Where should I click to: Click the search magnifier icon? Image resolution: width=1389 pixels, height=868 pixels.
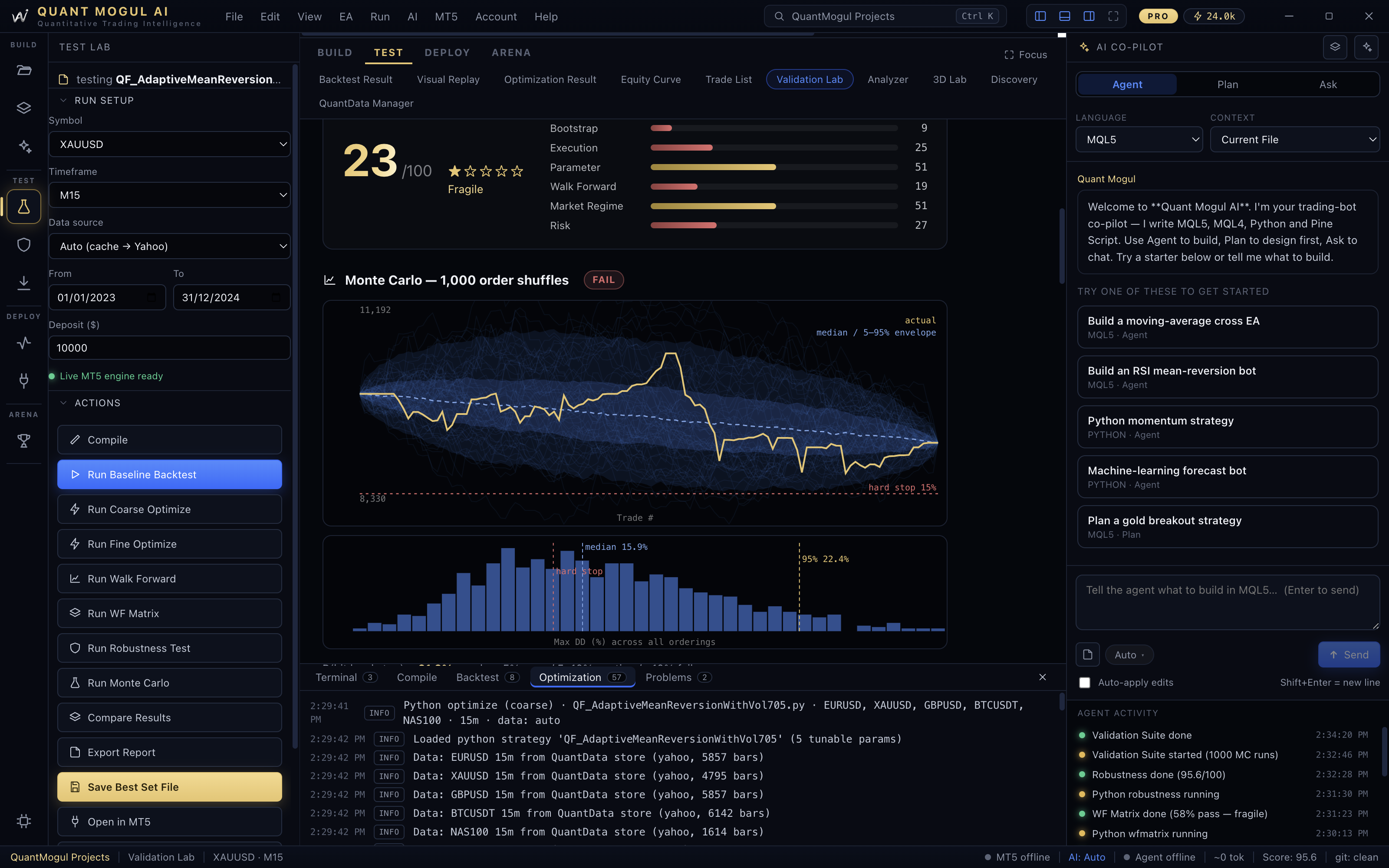(x=779, y=16)
